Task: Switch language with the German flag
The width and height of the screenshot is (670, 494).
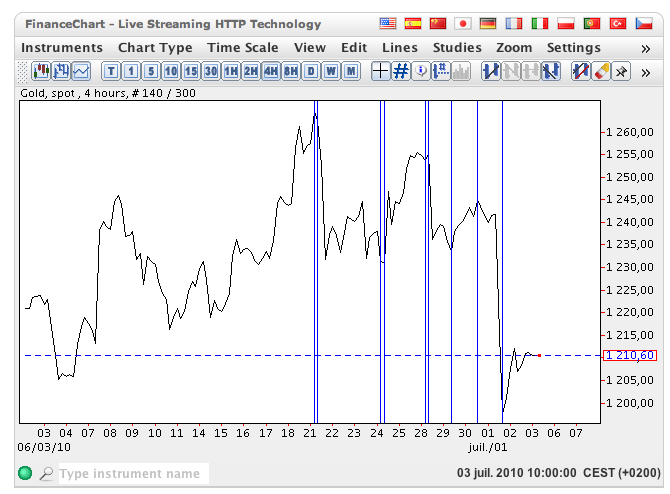Action: [x=488, y=24]
